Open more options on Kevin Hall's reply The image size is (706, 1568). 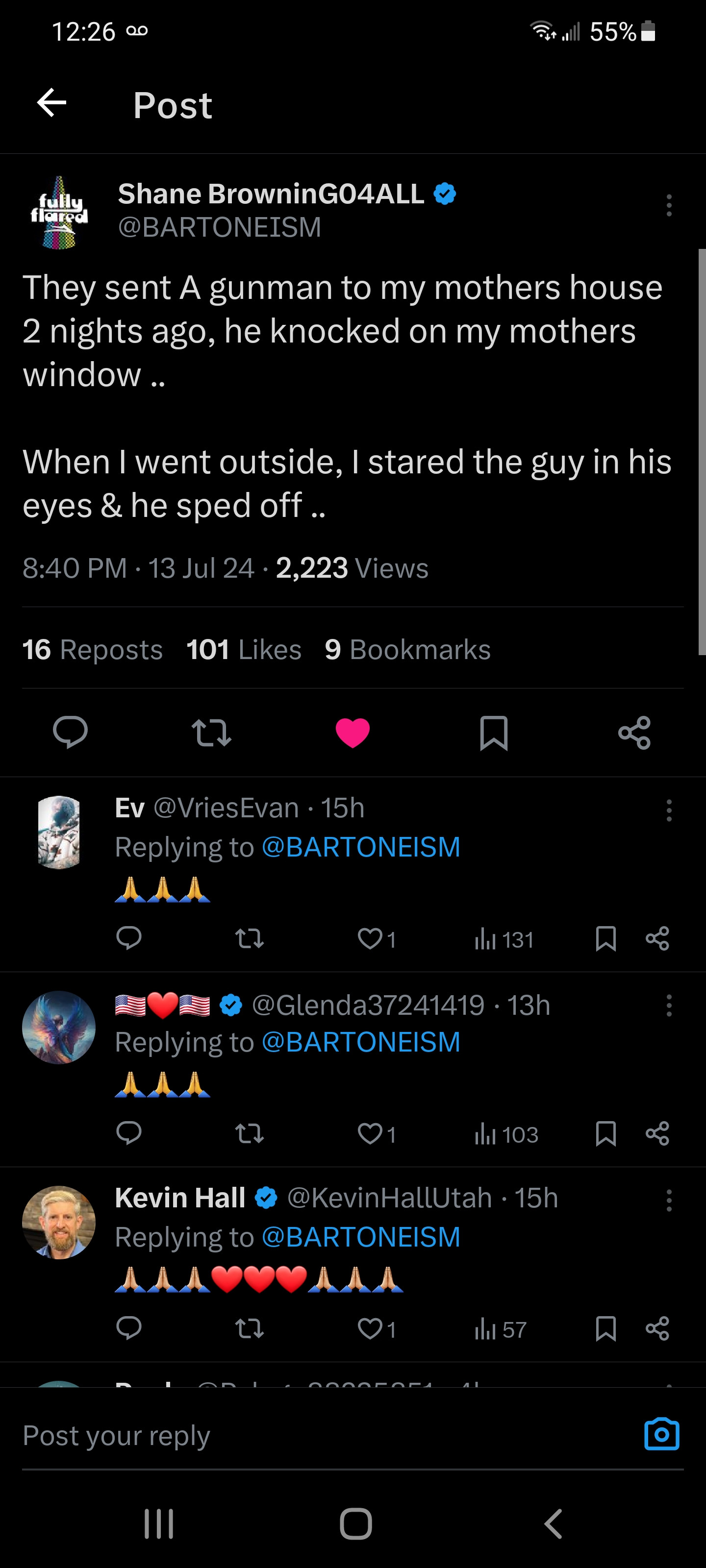pyautogui.click(x=669, y=1200)
